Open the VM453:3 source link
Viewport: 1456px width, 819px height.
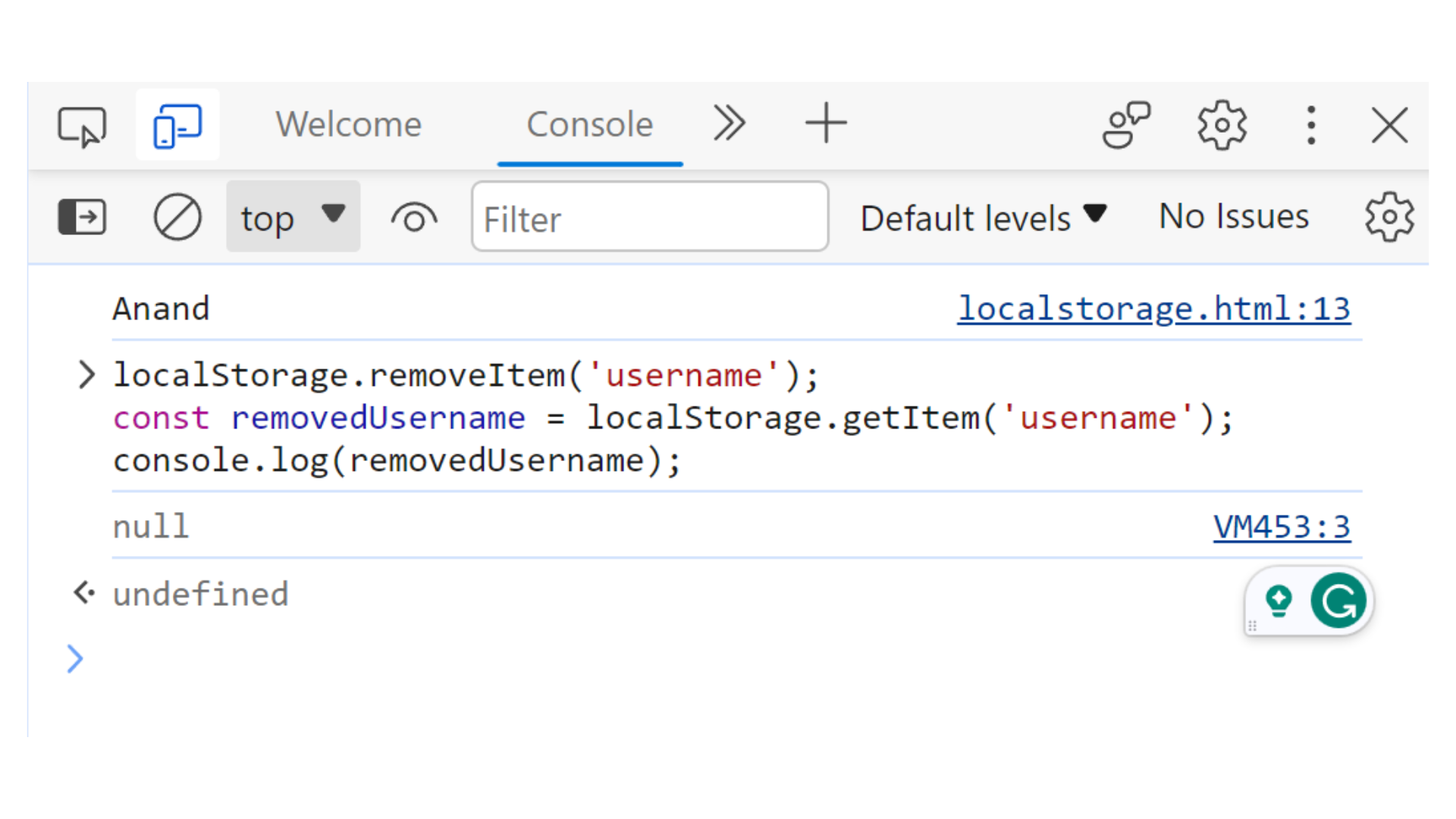coord(1282,527)
